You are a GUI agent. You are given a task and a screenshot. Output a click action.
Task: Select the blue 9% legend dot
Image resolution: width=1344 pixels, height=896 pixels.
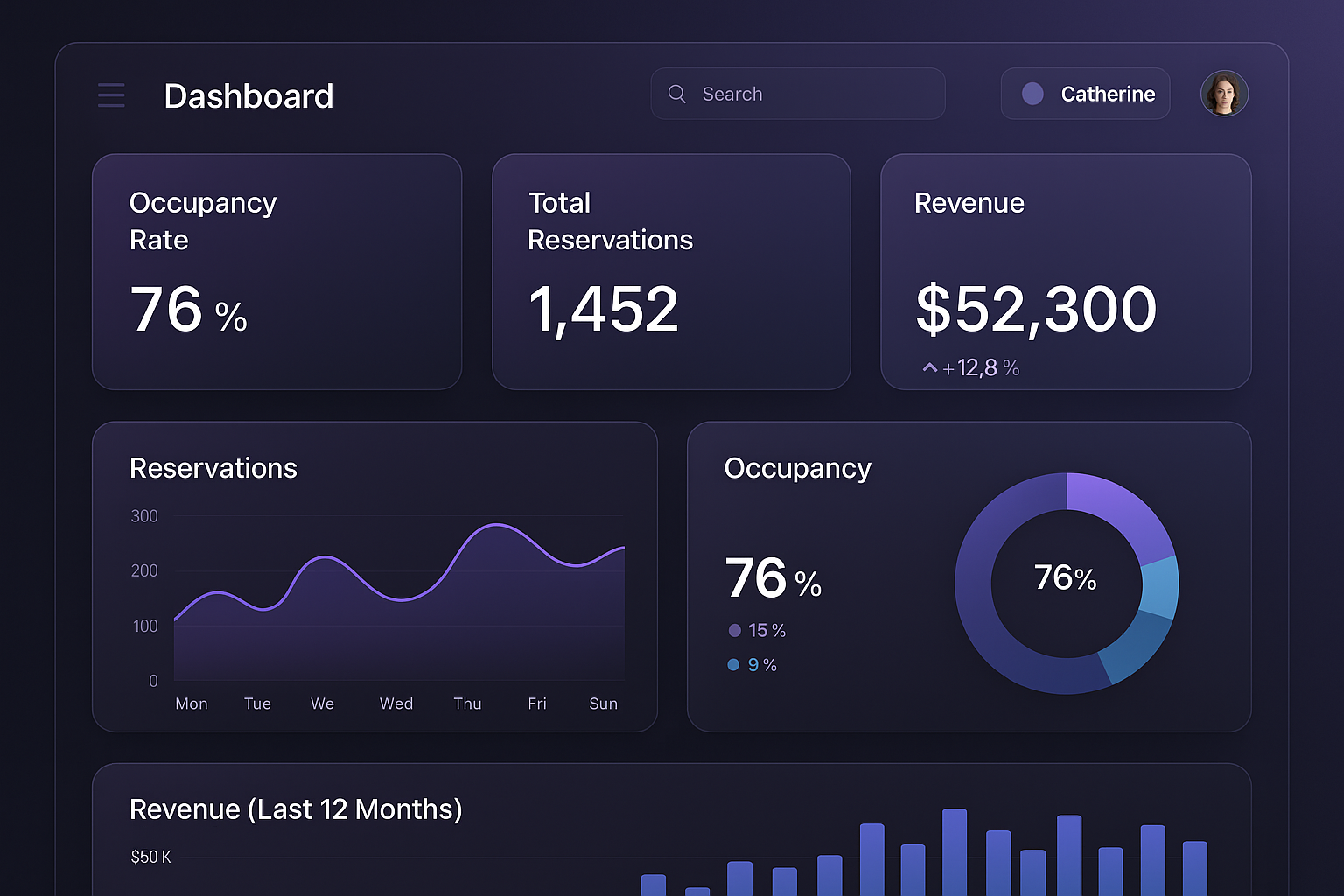(733, 664)
